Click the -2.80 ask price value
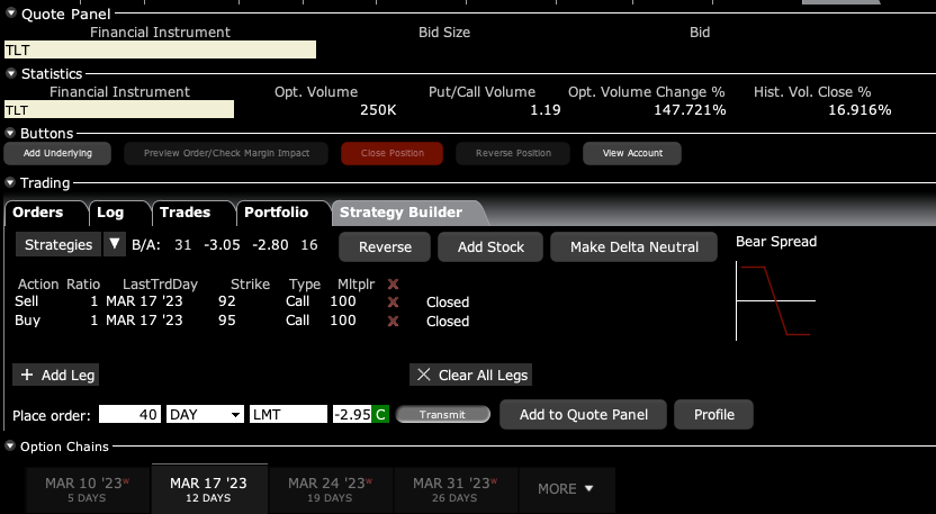Image resolution: width=936 pixels, height=514 pixels. click(270, 245)
